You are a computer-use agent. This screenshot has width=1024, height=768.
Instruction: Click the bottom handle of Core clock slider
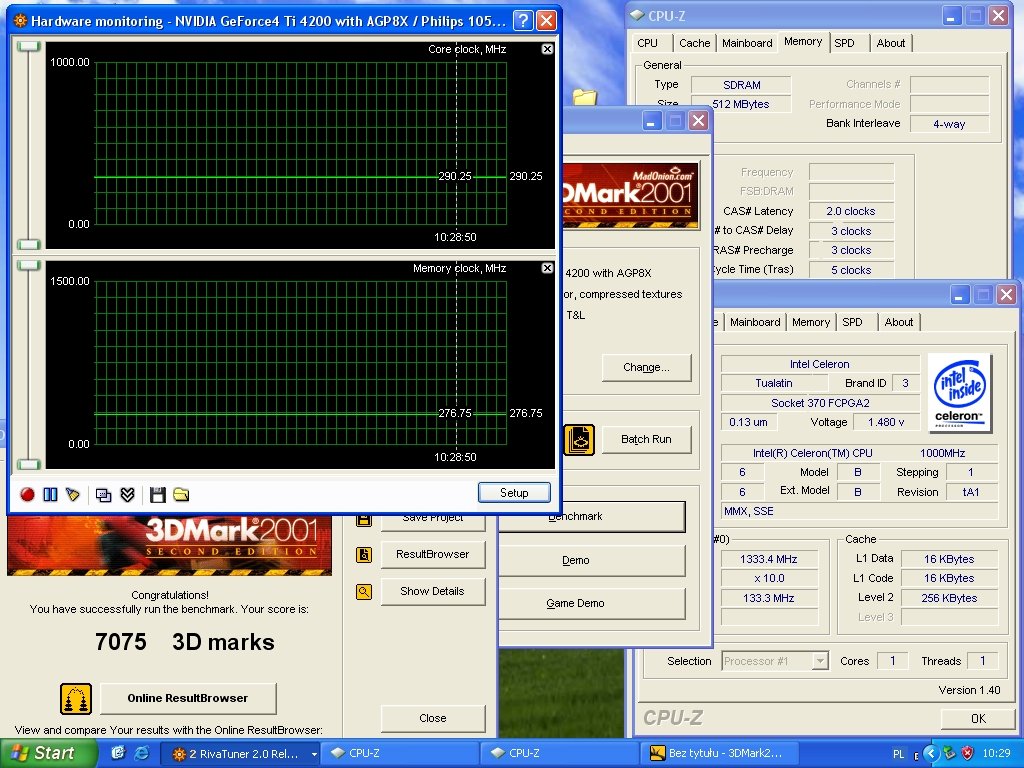29,244
